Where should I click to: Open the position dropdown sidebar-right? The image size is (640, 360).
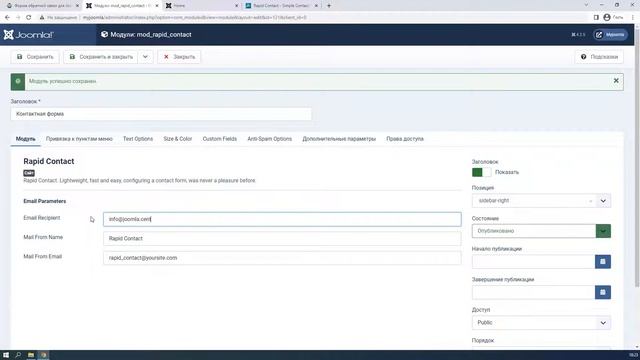point(541,201)
